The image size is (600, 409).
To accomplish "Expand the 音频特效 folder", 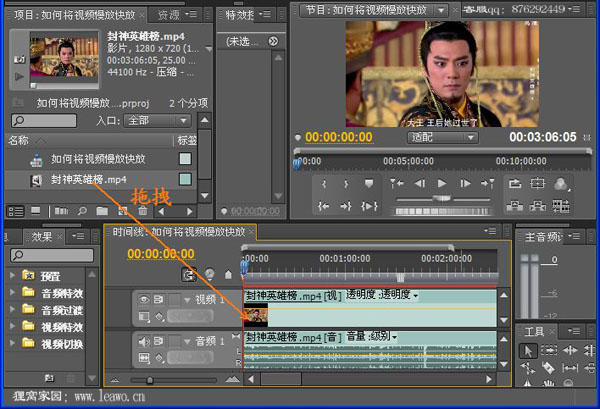I will click(12, 292).
